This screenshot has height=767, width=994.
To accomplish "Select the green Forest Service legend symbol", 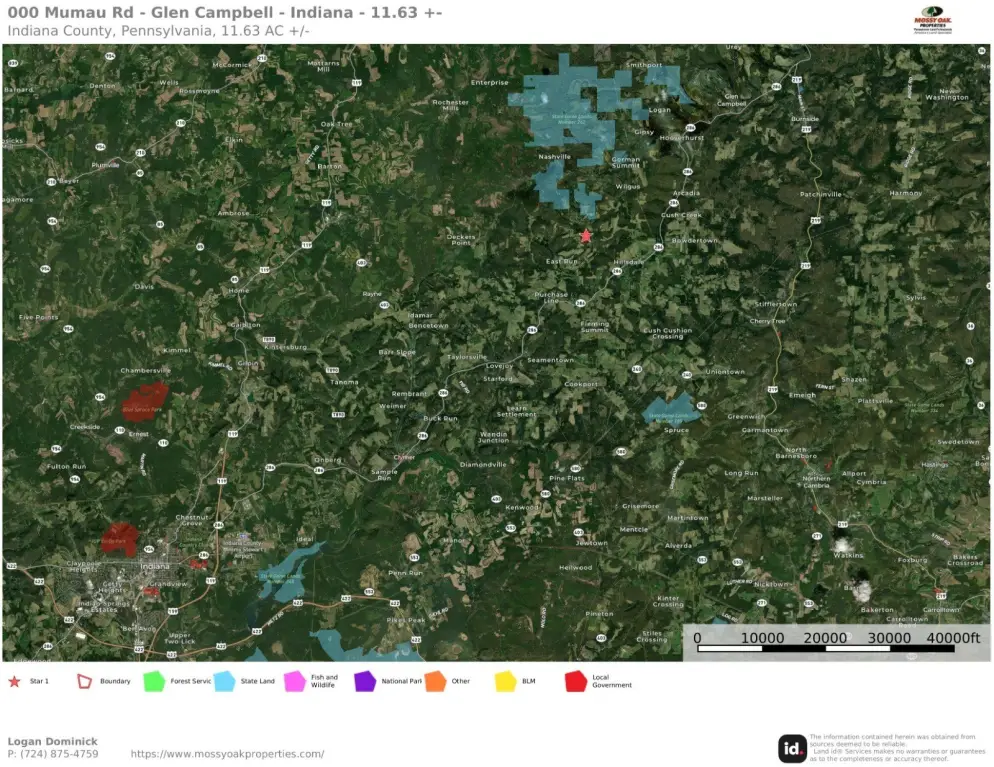I will 153,681.
